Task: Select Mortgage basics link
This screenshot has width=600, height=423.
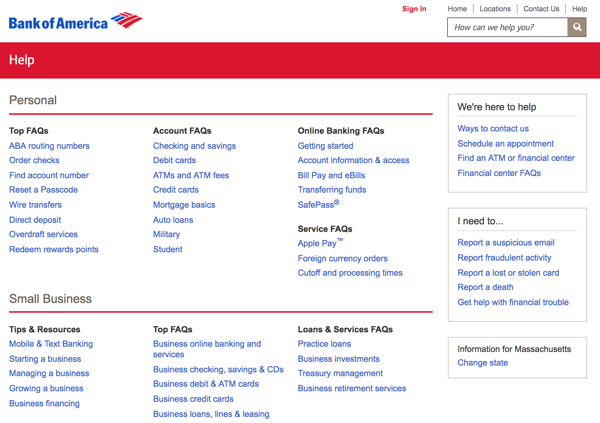Action: click(184, 205)
